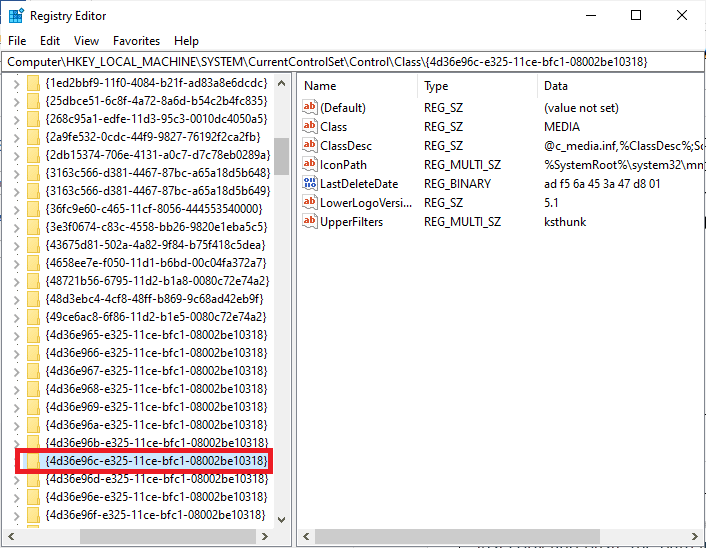Viewport: 706px width, 548px height.
Task: Click the REG_BINARY type cell
Action: click(x=457, y=184)
